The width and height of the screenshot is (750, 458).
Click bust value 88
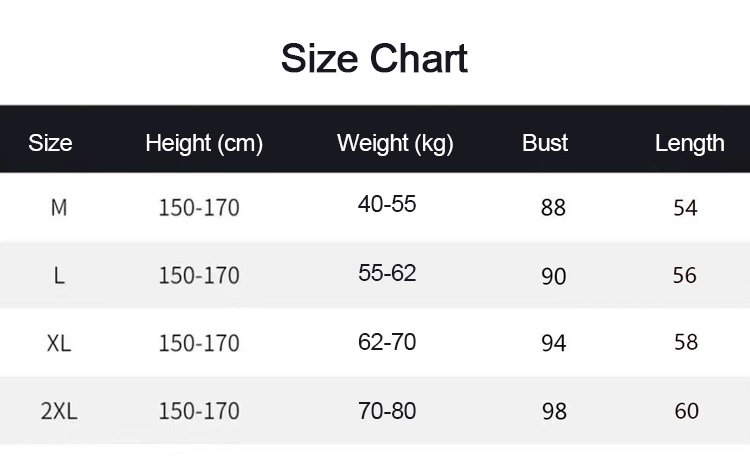(x=553, y=208)
